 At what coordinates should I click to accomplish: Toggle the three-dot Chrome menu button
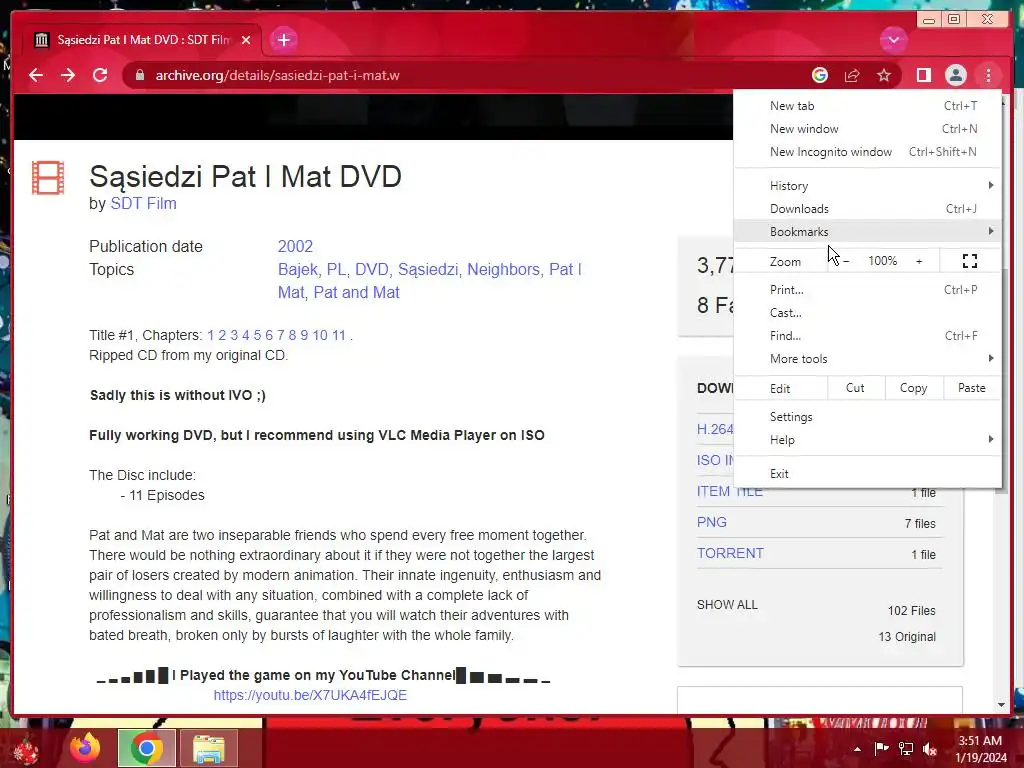(988, 75)
